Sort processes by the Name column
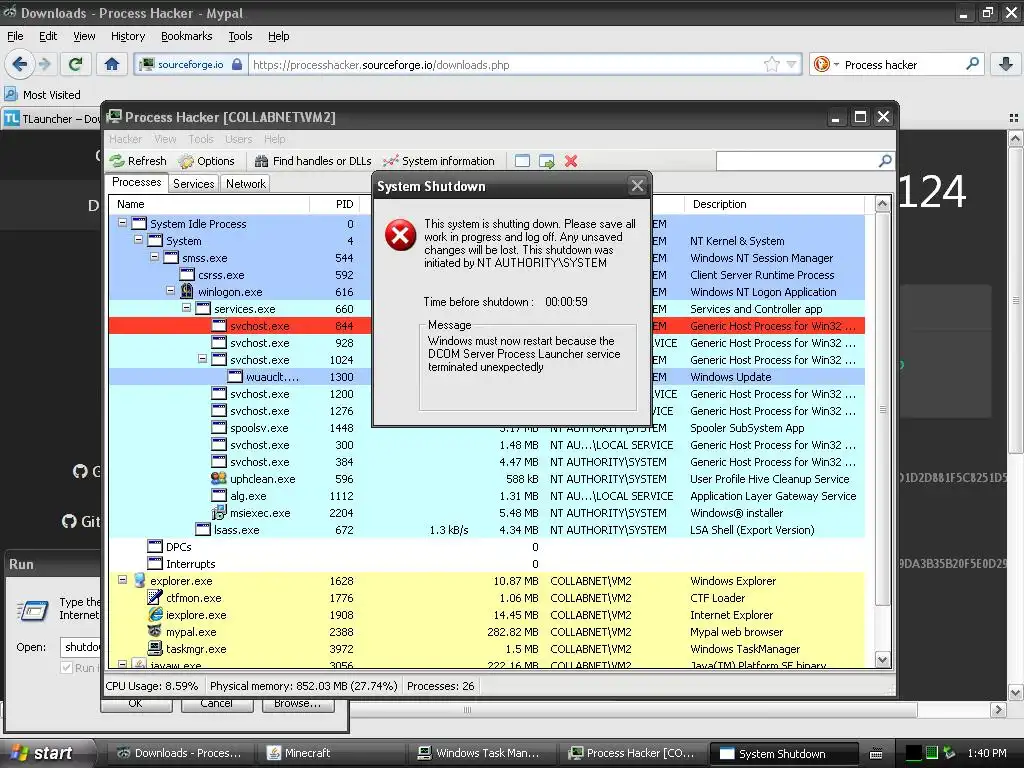This screenshot has width=1024, height=768. tap(209, 204)
